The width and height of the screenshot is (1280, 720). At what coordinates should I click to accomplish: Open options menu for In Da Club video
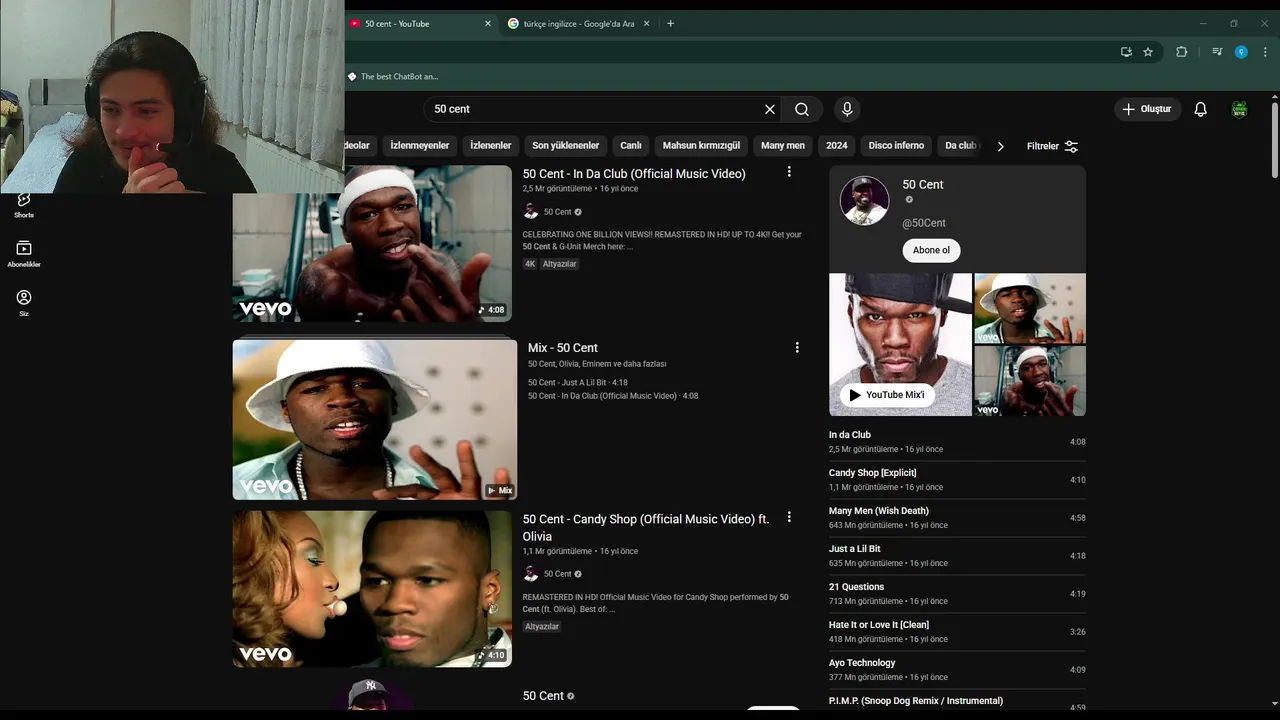pyautogui.click(x=789, y=172)
